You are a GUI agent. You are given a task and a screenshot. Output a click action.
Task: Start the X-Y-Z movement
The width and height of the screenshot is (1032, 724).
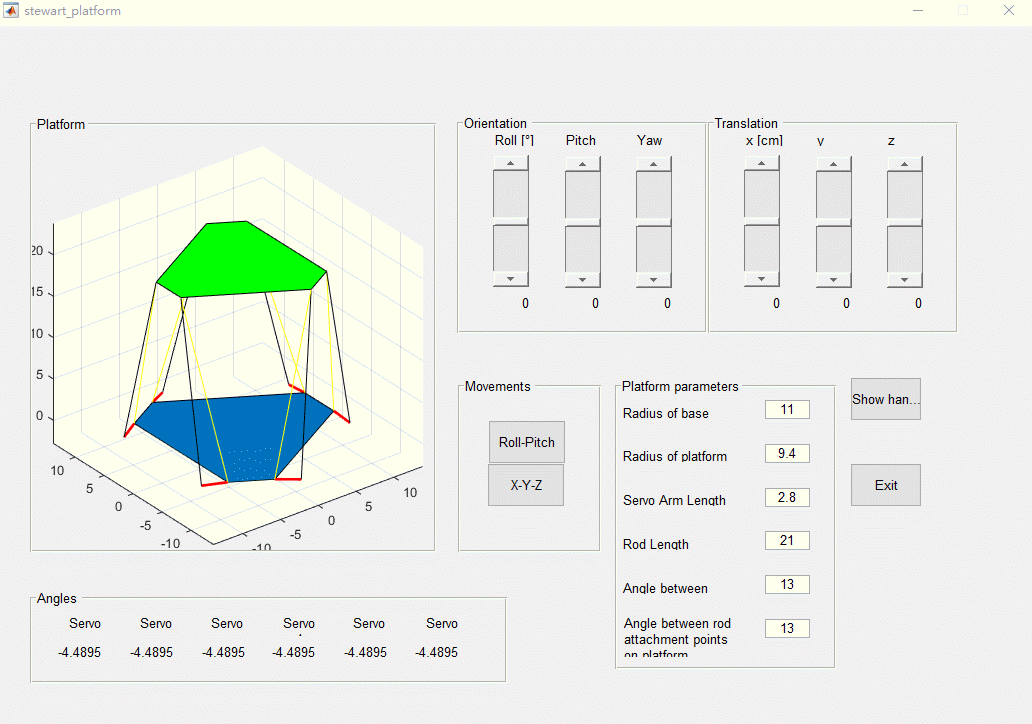[526, 485]
